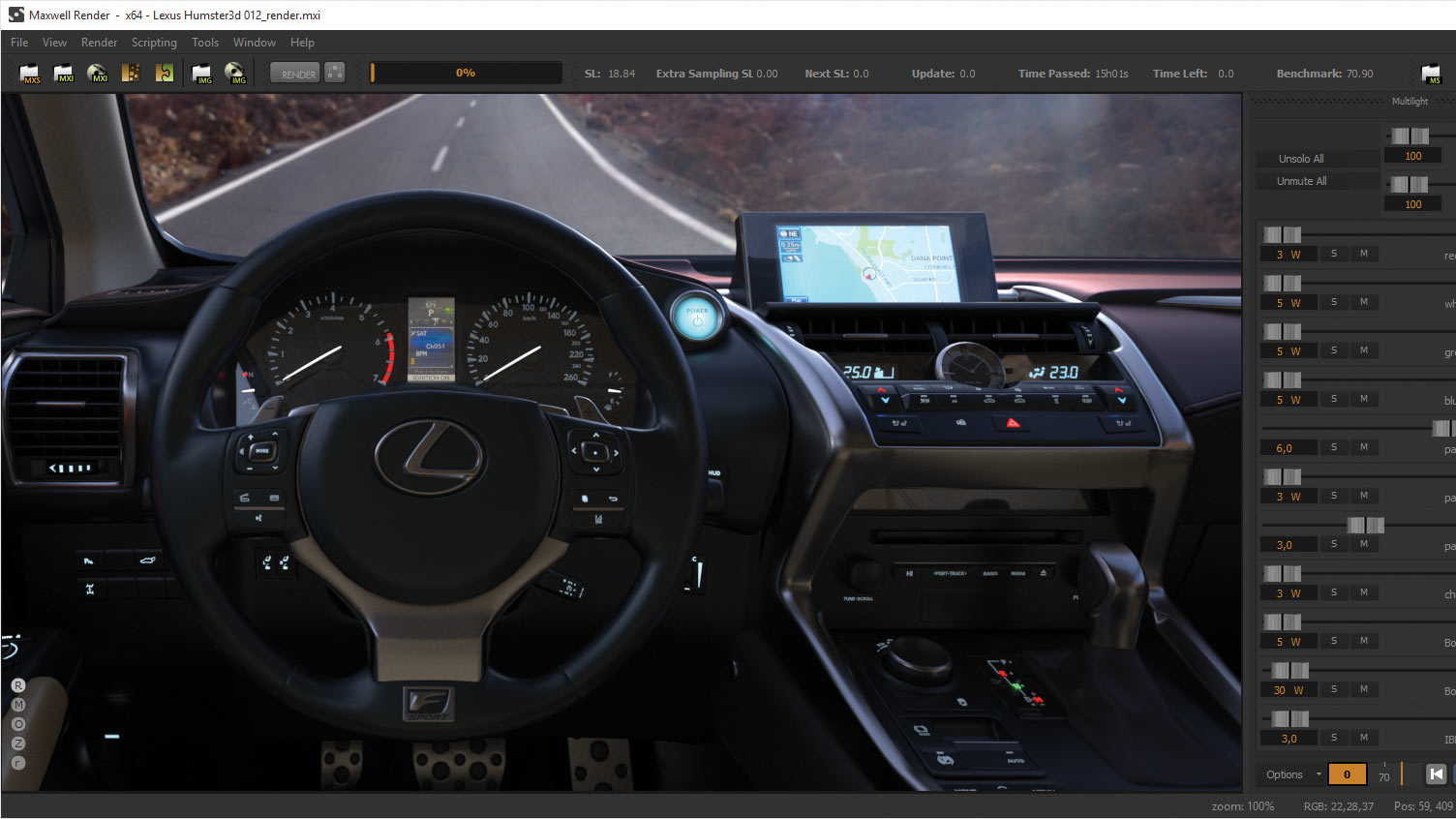Click the folder icon labeled MXI
This screenshot has width=1456, height=819.
(63, 74)
